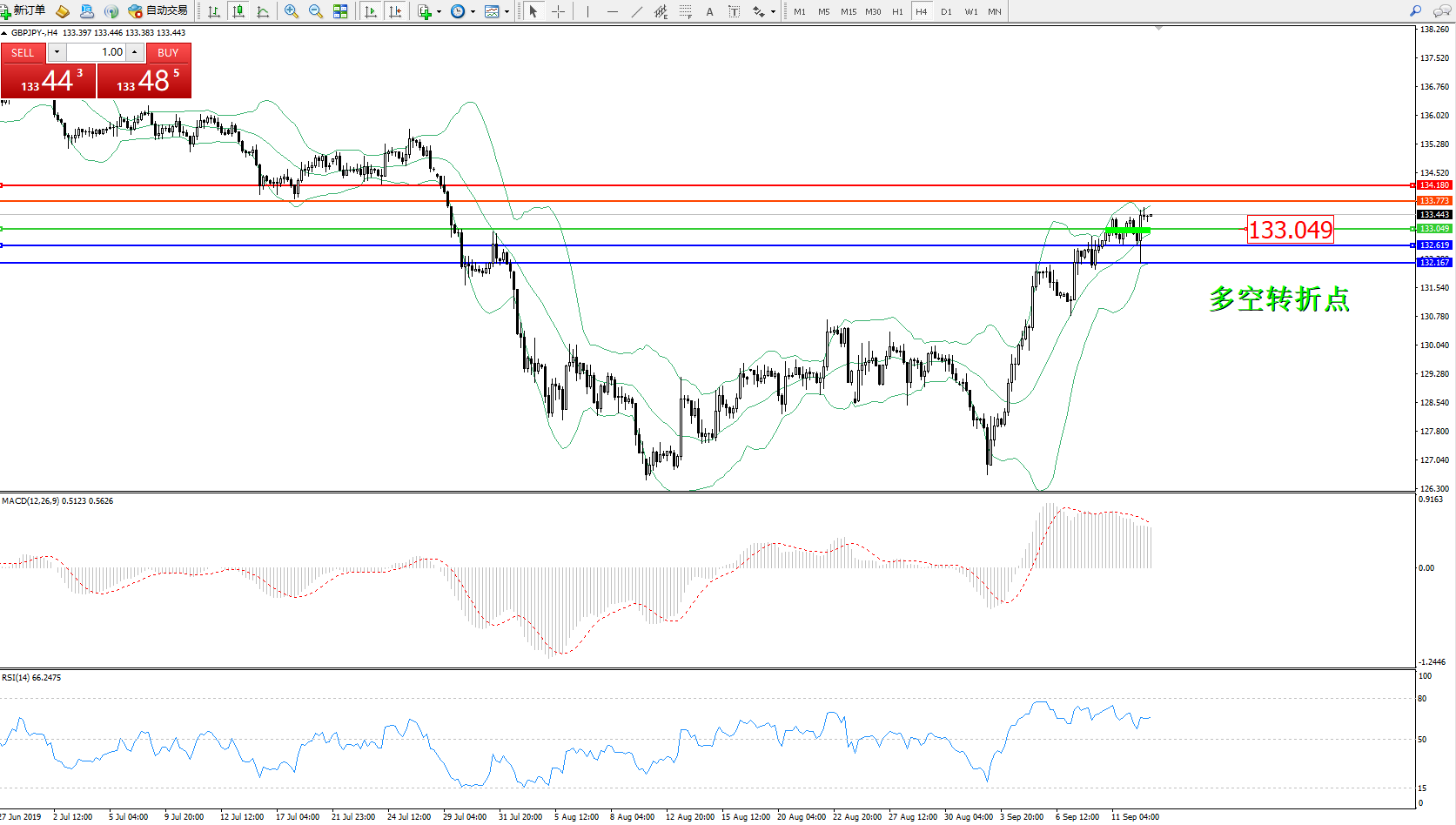Toggle candlestick chart display mode
The height and width of the screenshot is (825, 1456).
click(x=238, y=11)
